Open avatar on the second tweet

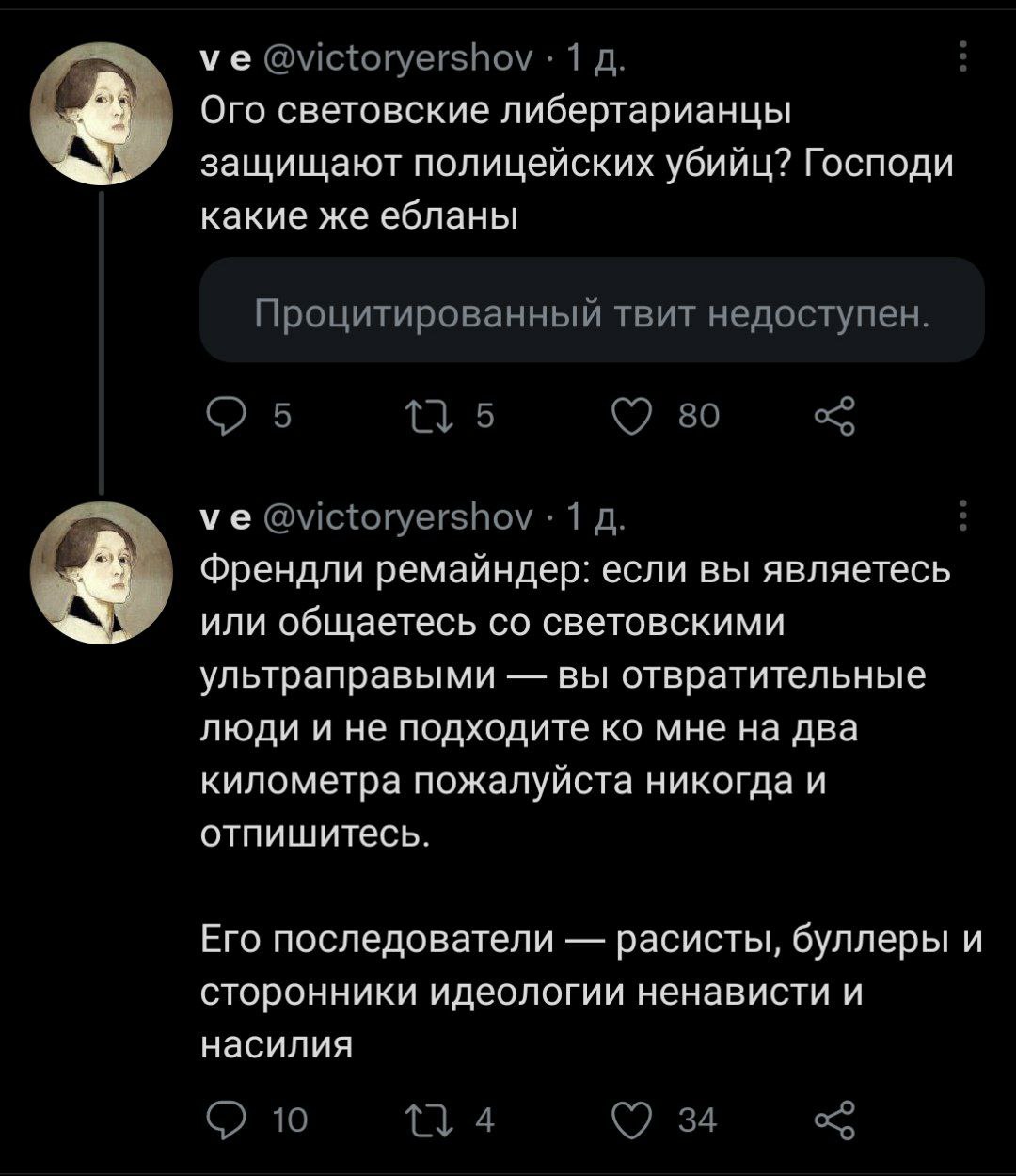point(101,575)
